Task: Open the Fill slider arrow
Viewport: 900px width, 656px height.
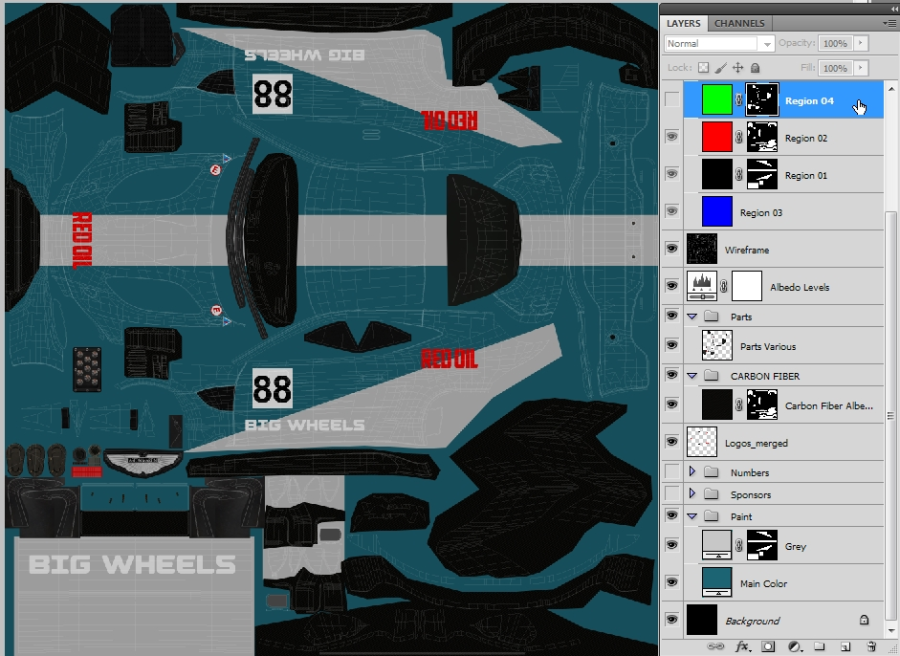Action: 860,68
